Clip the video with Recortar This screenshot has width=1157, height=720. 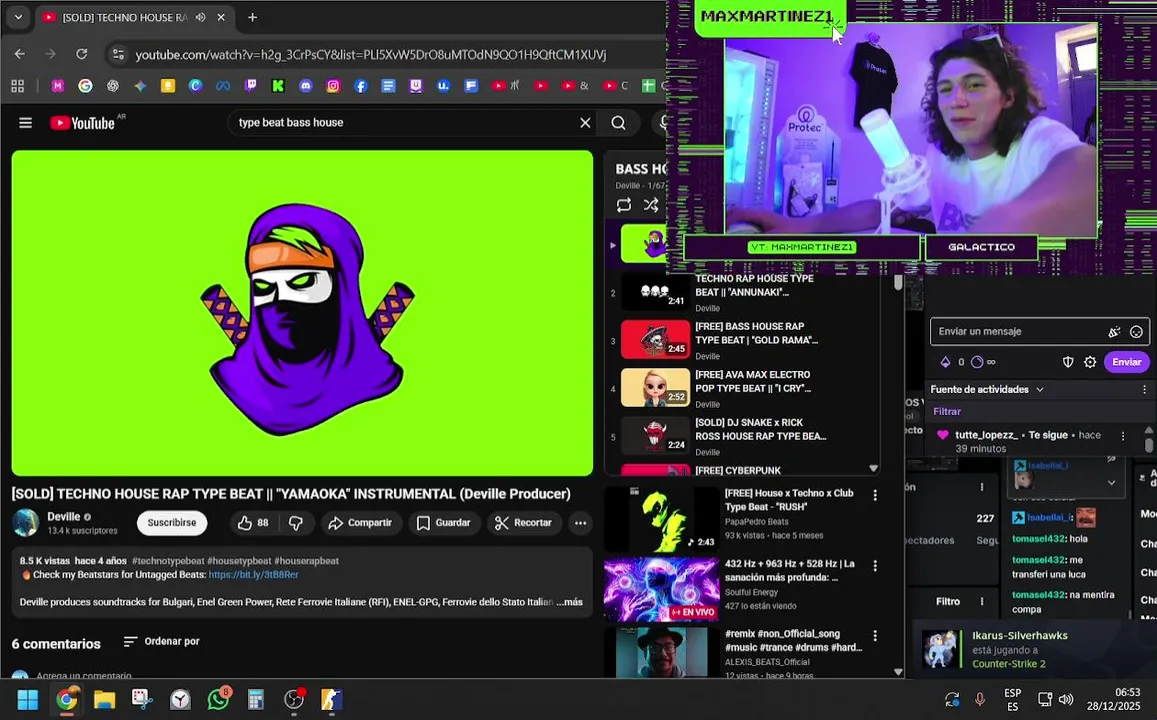(x=523, y=522)
